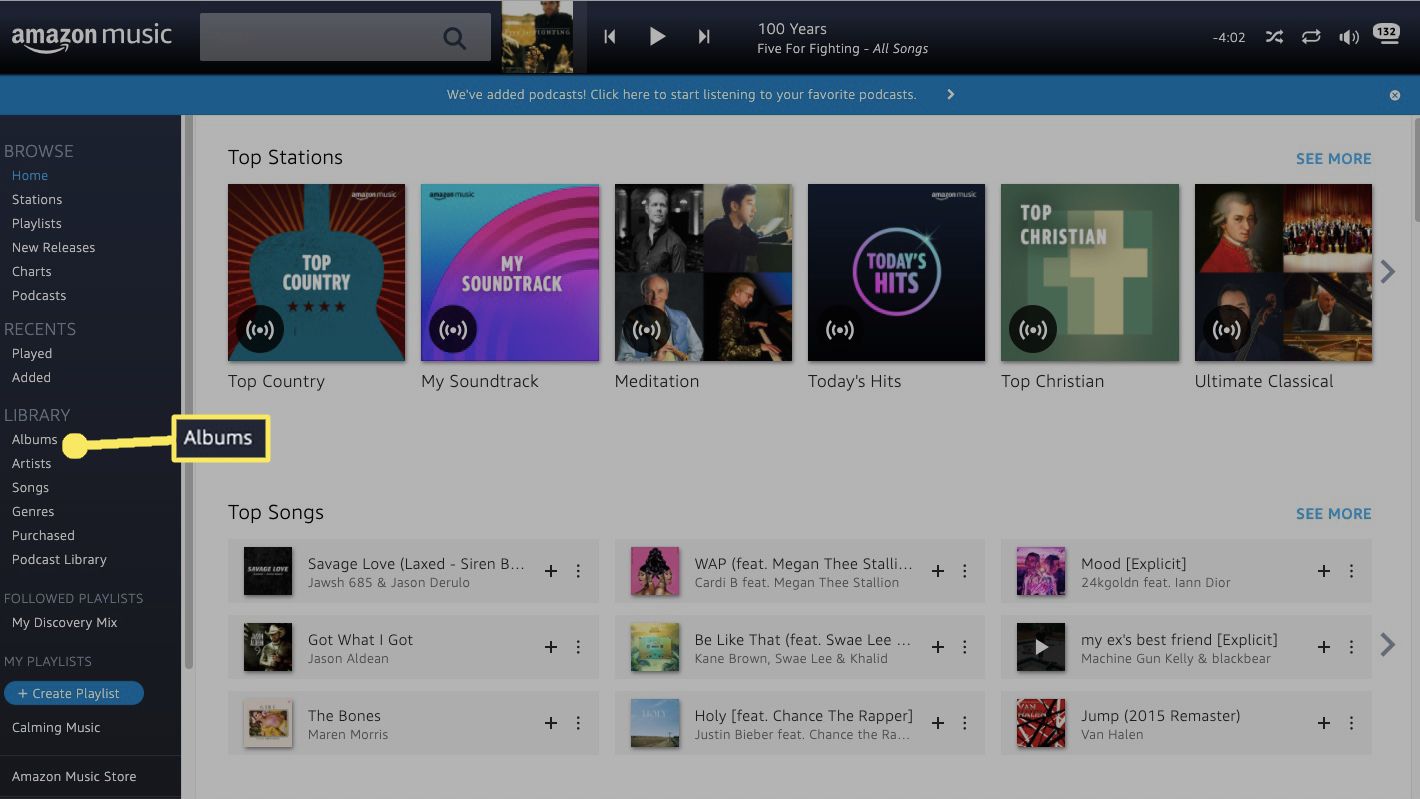
Task: Add Holy to library
Action: coord(938,723)
